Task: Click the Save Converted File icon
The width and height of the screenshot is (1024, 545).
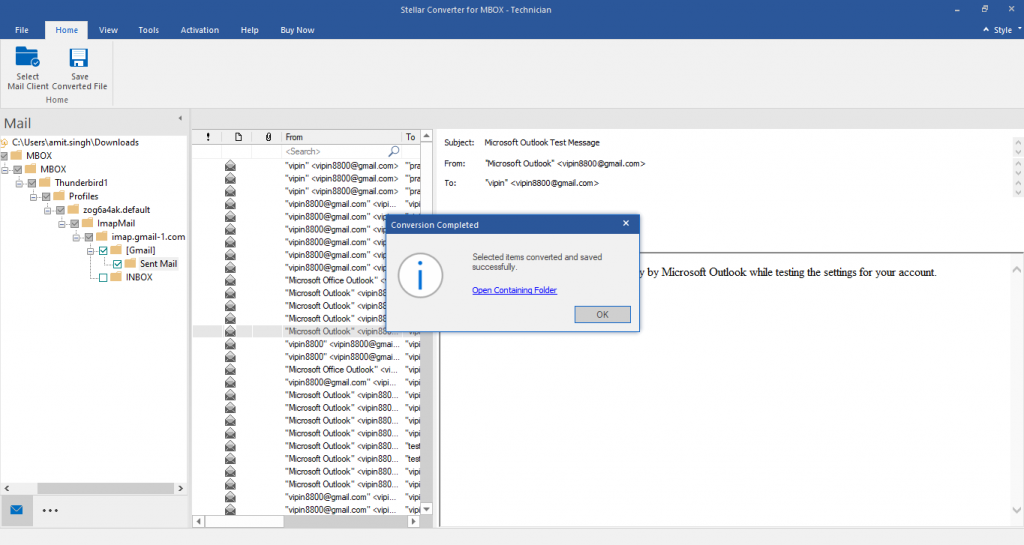Action: click(x=79, y=57)
